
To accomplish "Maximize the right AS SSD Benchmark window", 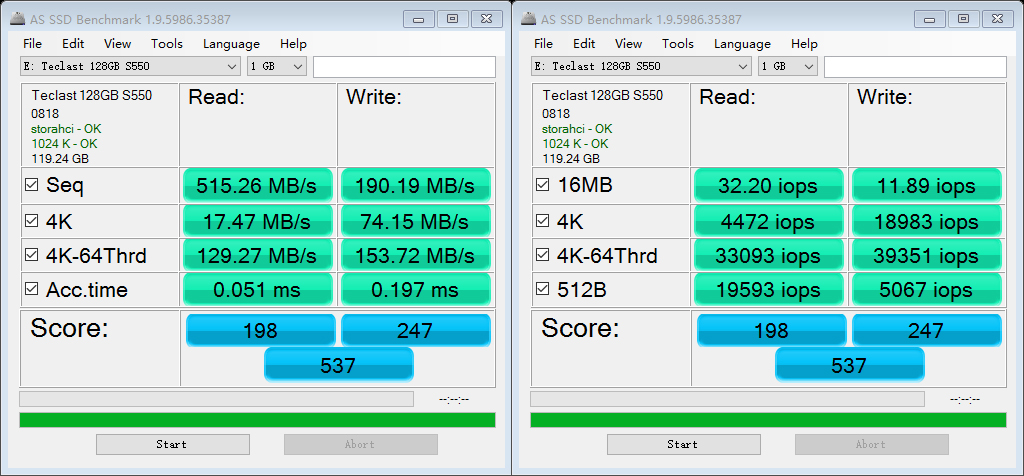I will click(x=964, y=19).
